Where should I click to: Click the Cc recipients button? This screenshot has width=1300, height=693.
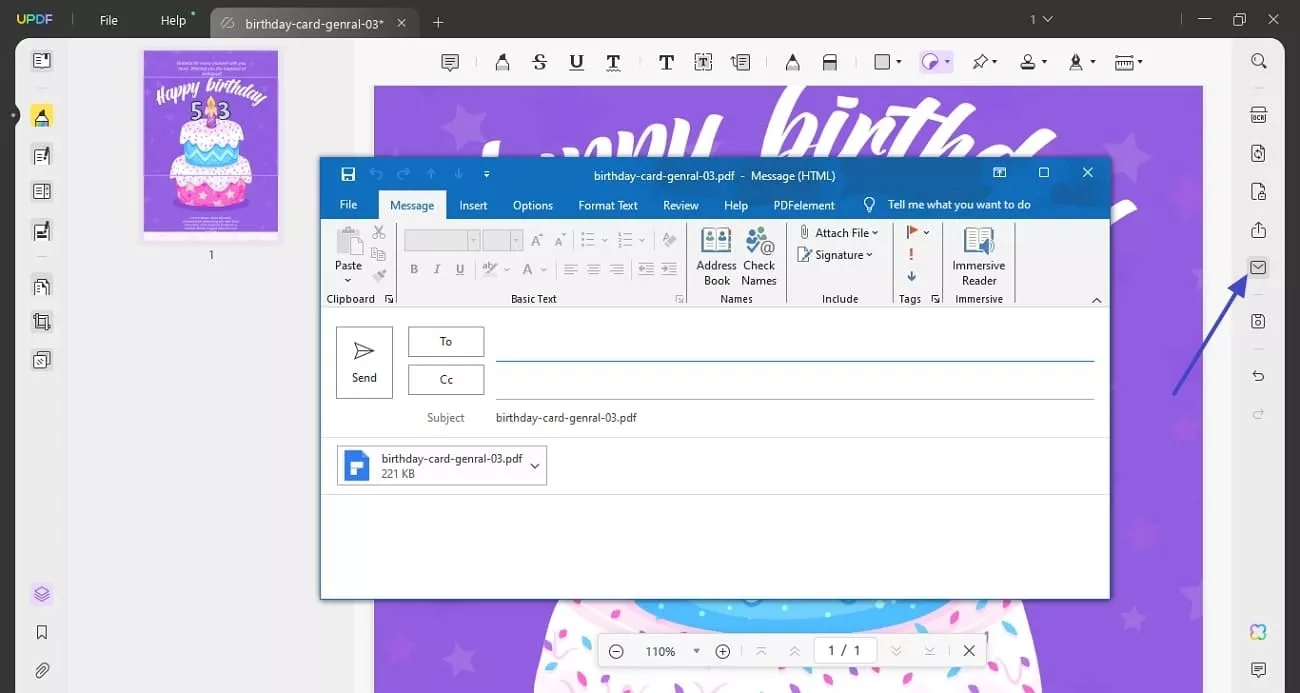click(446, 379)
